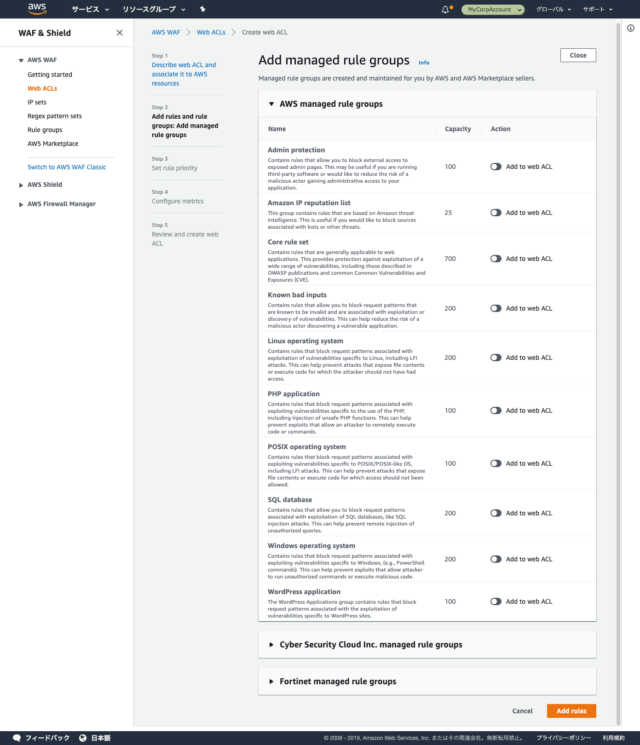Enable WordPress application rule group

click(496, 602)
